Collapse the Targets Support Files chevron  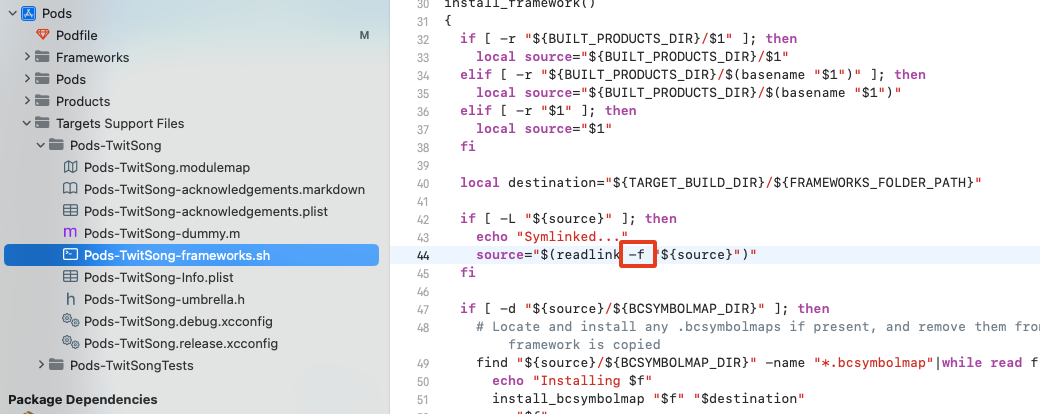click(27, 123)
